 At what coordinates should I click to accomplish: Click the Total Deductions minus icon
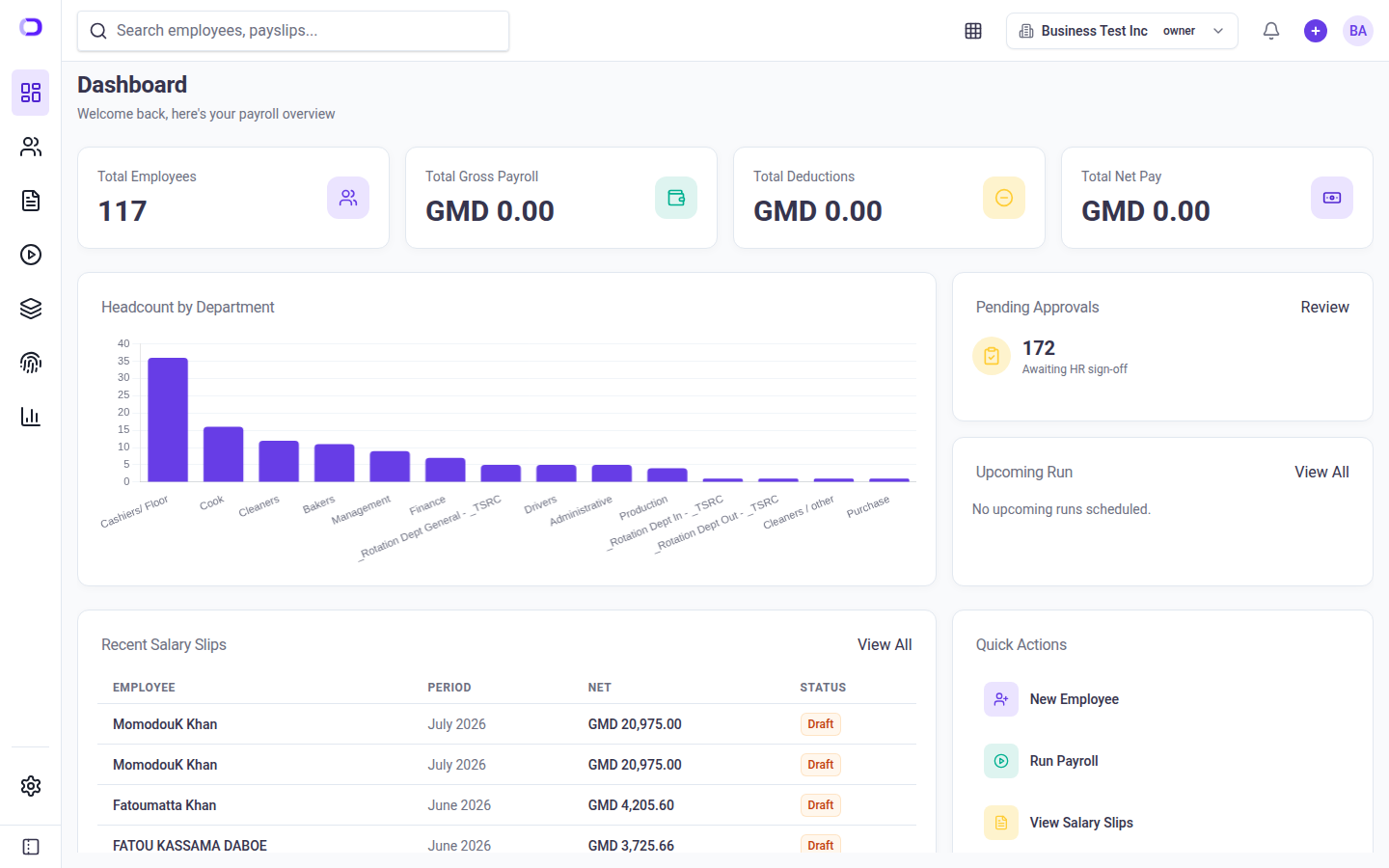click(x=1004, y=198)
